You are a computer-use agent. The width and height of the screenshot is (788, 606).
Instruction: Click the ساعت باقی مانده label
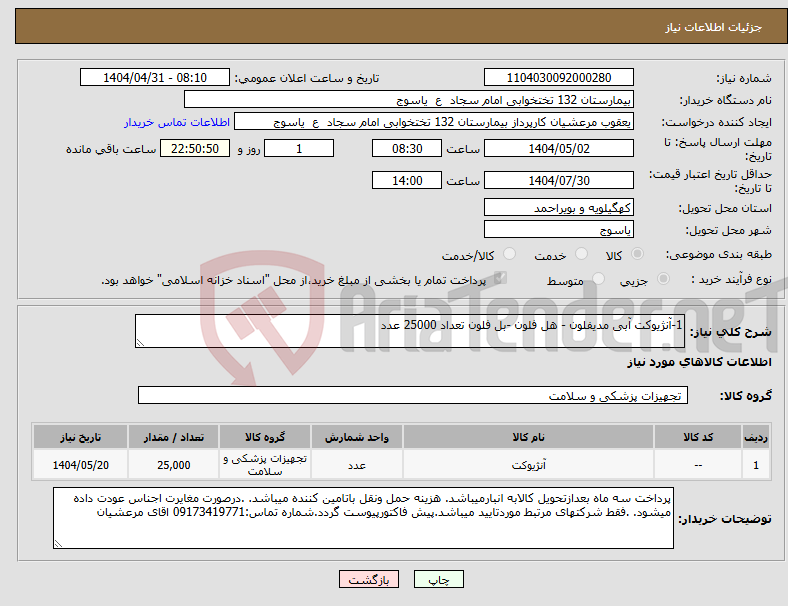(x=111, y=149)
